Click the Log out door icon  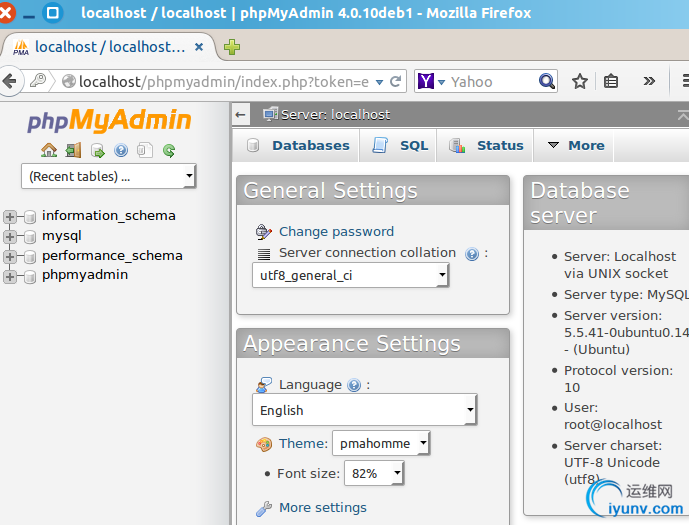coord(73,150)
